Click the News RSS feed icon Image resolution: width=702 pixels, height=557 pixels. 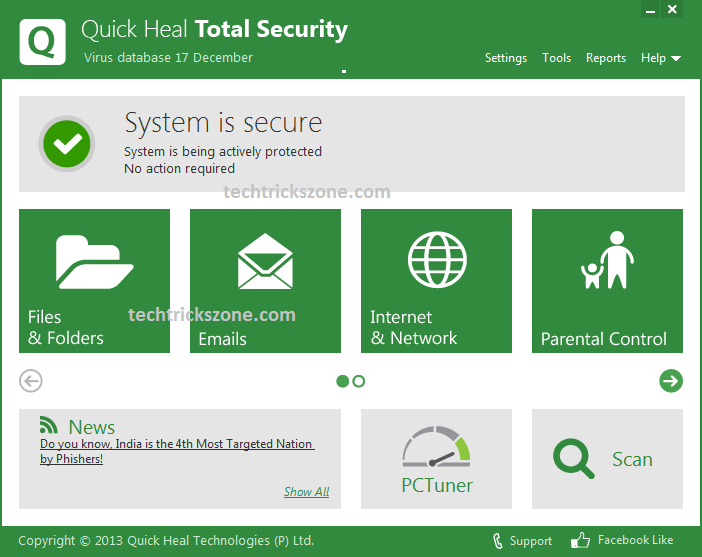coord(49,425)
